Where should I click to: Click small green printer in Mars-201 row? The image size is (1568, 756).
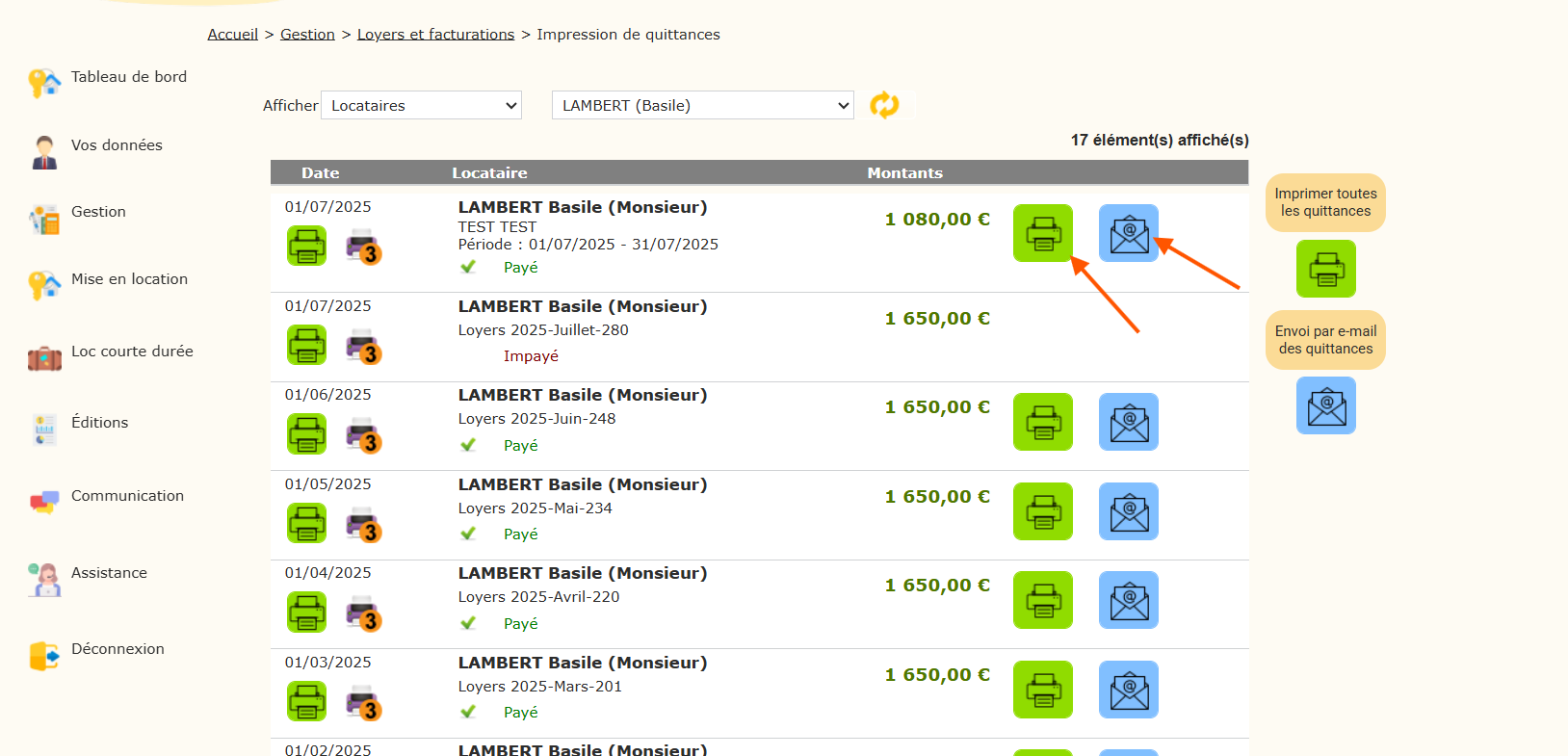(306, 701)
